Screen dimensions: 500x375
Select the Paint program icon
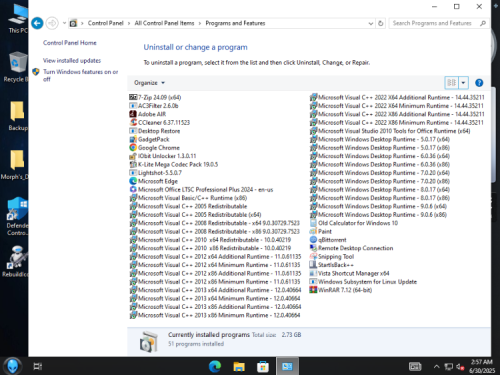[x=313, y=231]
